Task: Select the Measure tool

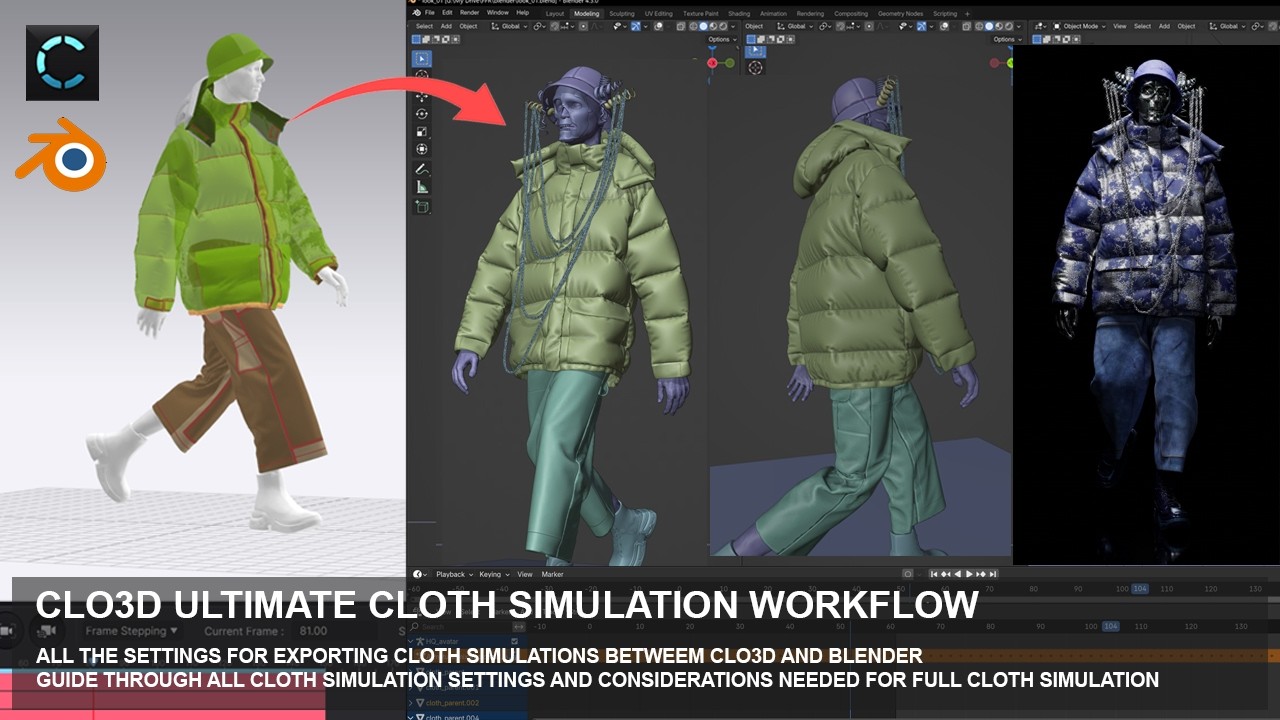Action: tap(422, 186)
